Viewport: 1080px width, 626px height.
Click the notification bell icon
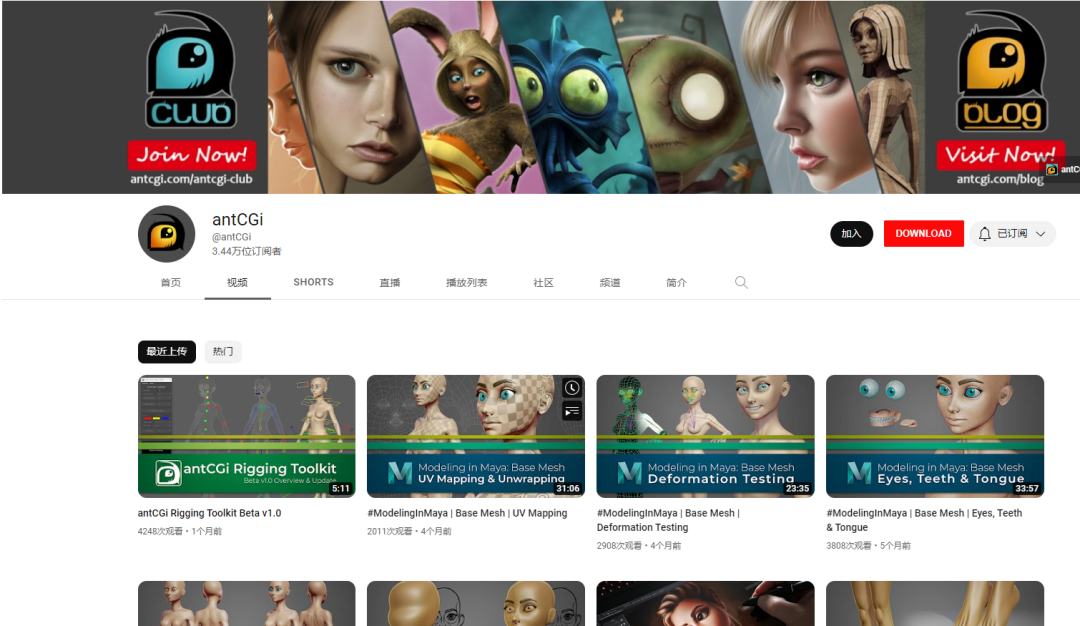point(985,233)
